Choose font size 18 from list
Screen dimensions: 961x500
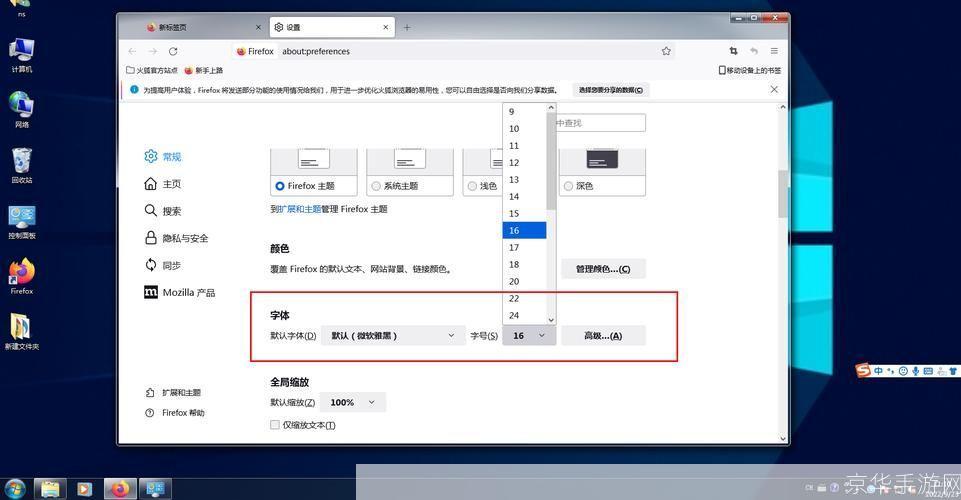pyautogui.click(x=524, y=265)
